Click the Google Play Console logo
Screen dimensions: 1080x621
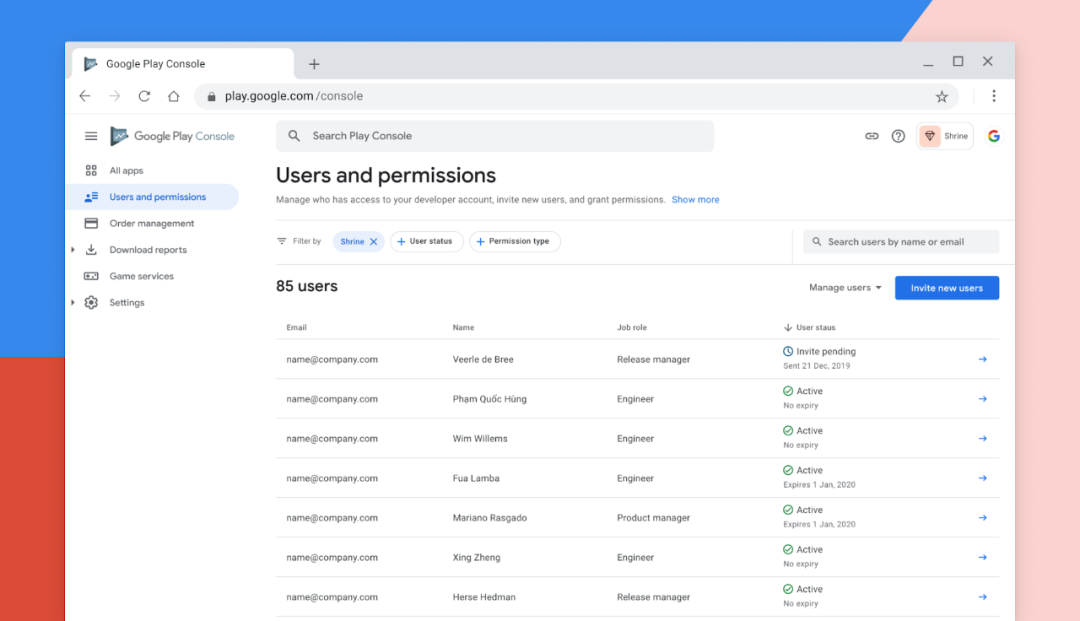(x=170, y=135)
